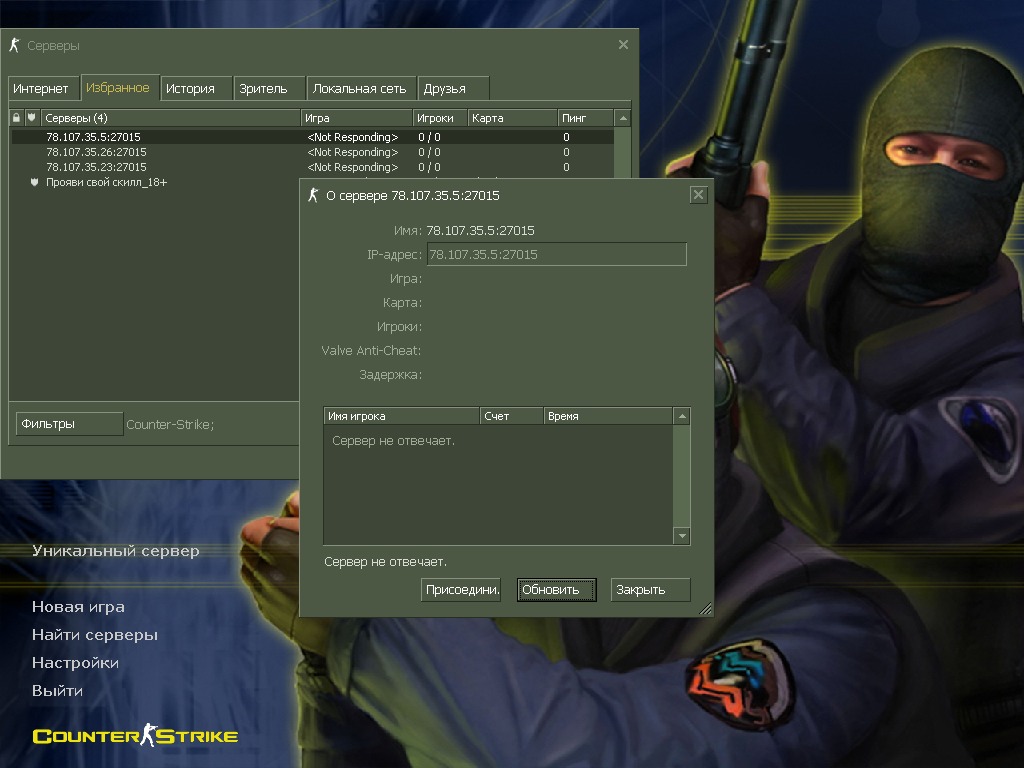Sort players by Время header
Screen dimensions: 1024x768
[x=608, y=416]
